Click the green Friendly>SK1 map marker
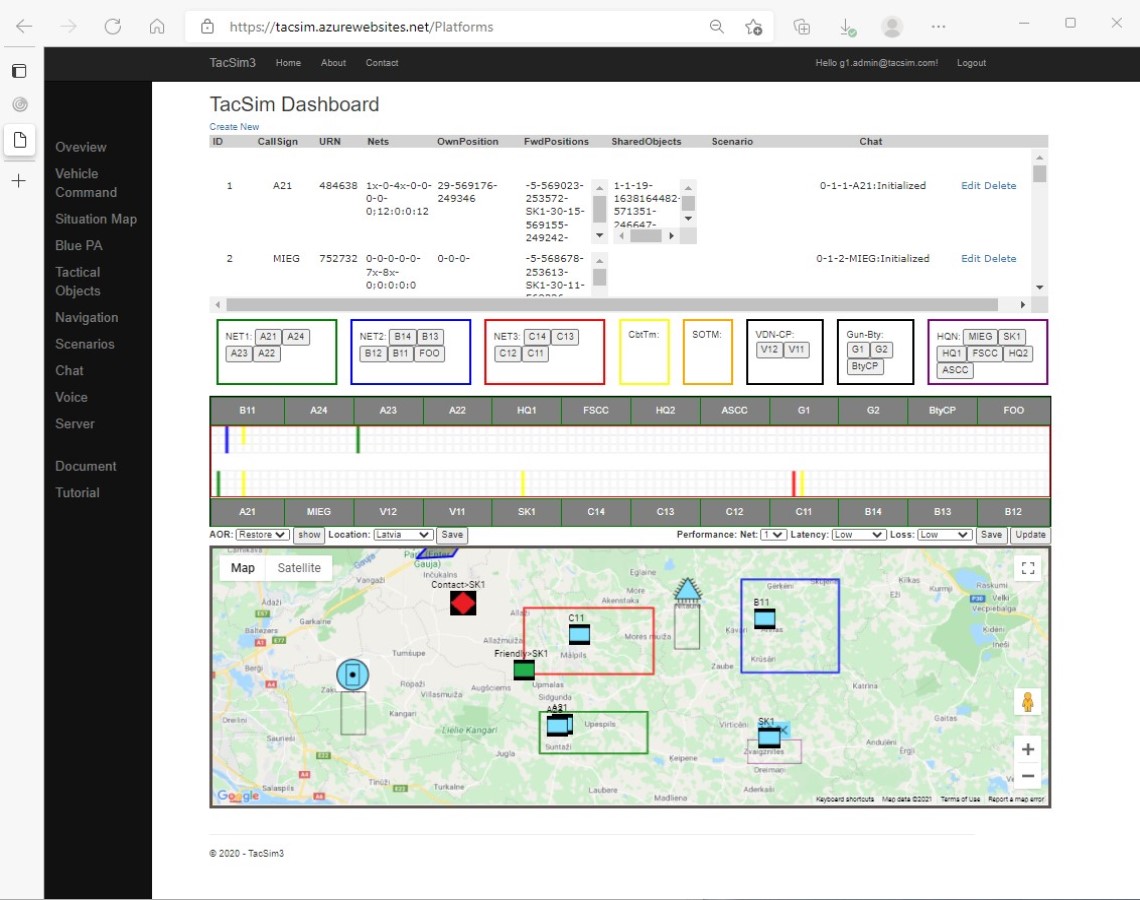This screenshot has width=1140, height=900. pos(524,670)
